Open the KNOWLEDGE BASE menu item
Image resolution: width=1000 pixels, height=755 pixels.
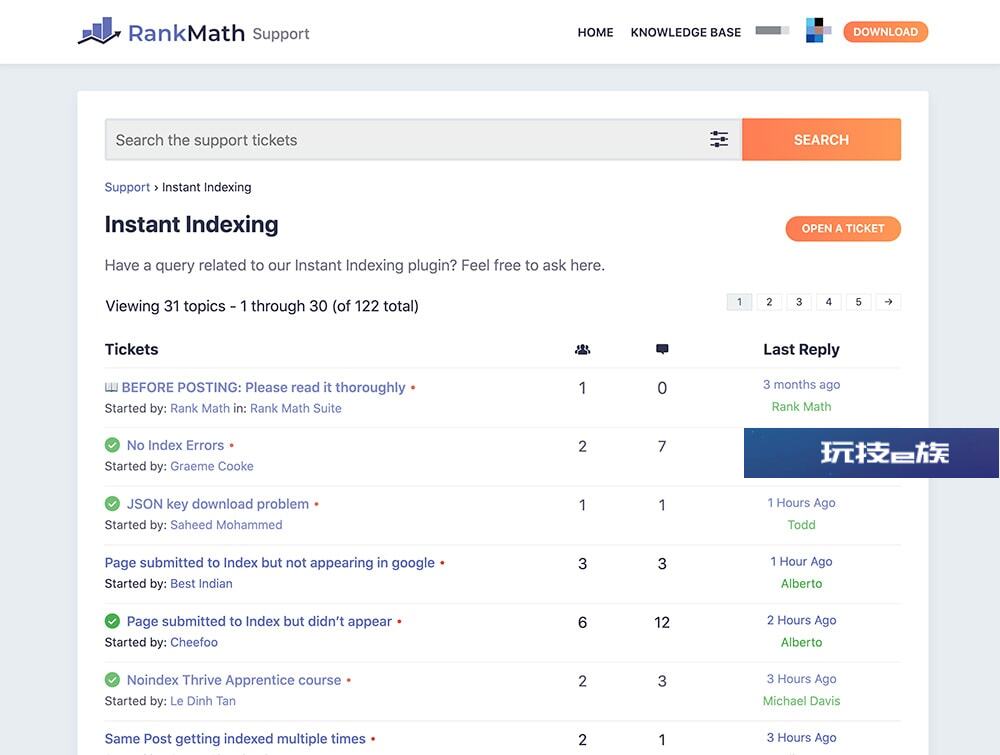(x=686, y=32)
